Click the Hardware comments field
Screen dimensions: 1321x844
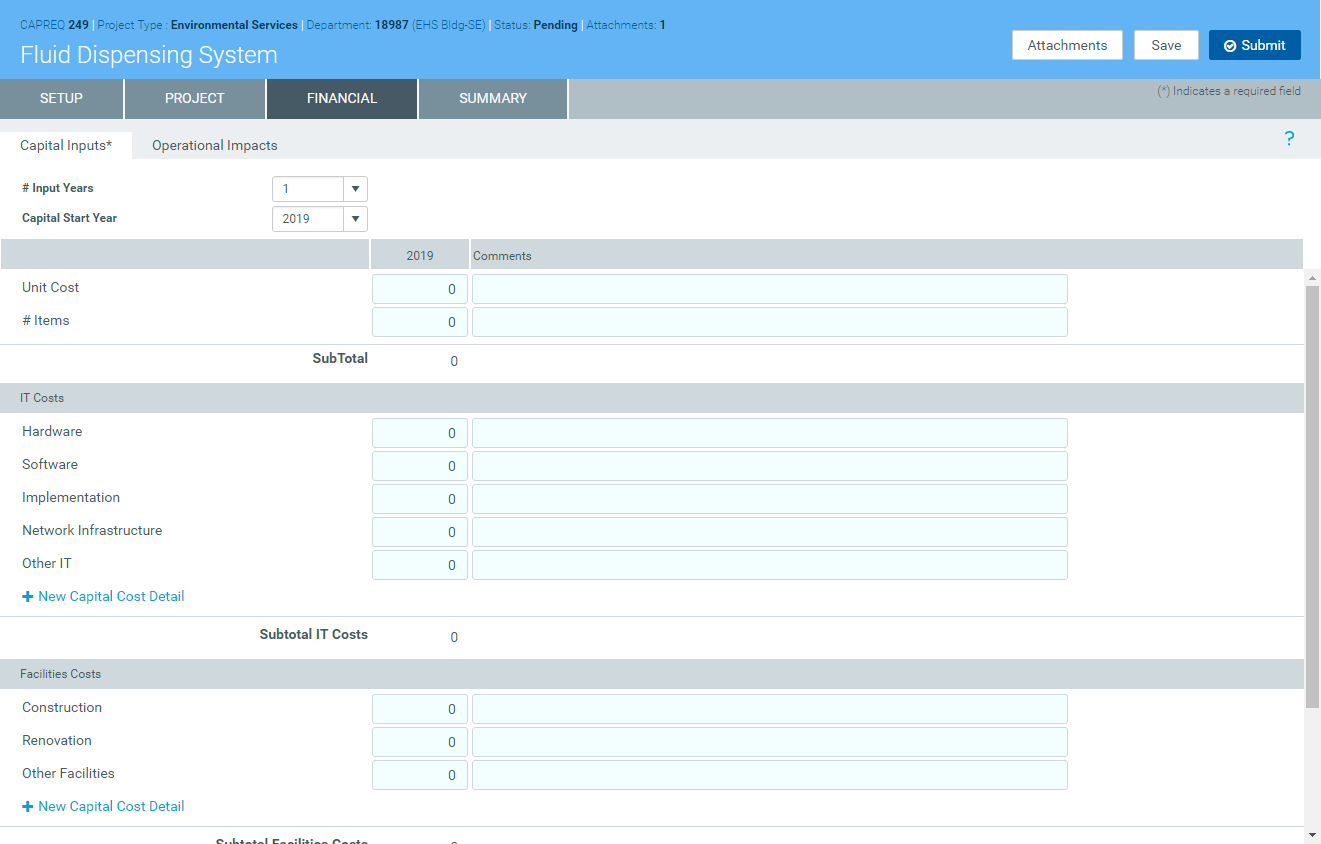(769, 433)
